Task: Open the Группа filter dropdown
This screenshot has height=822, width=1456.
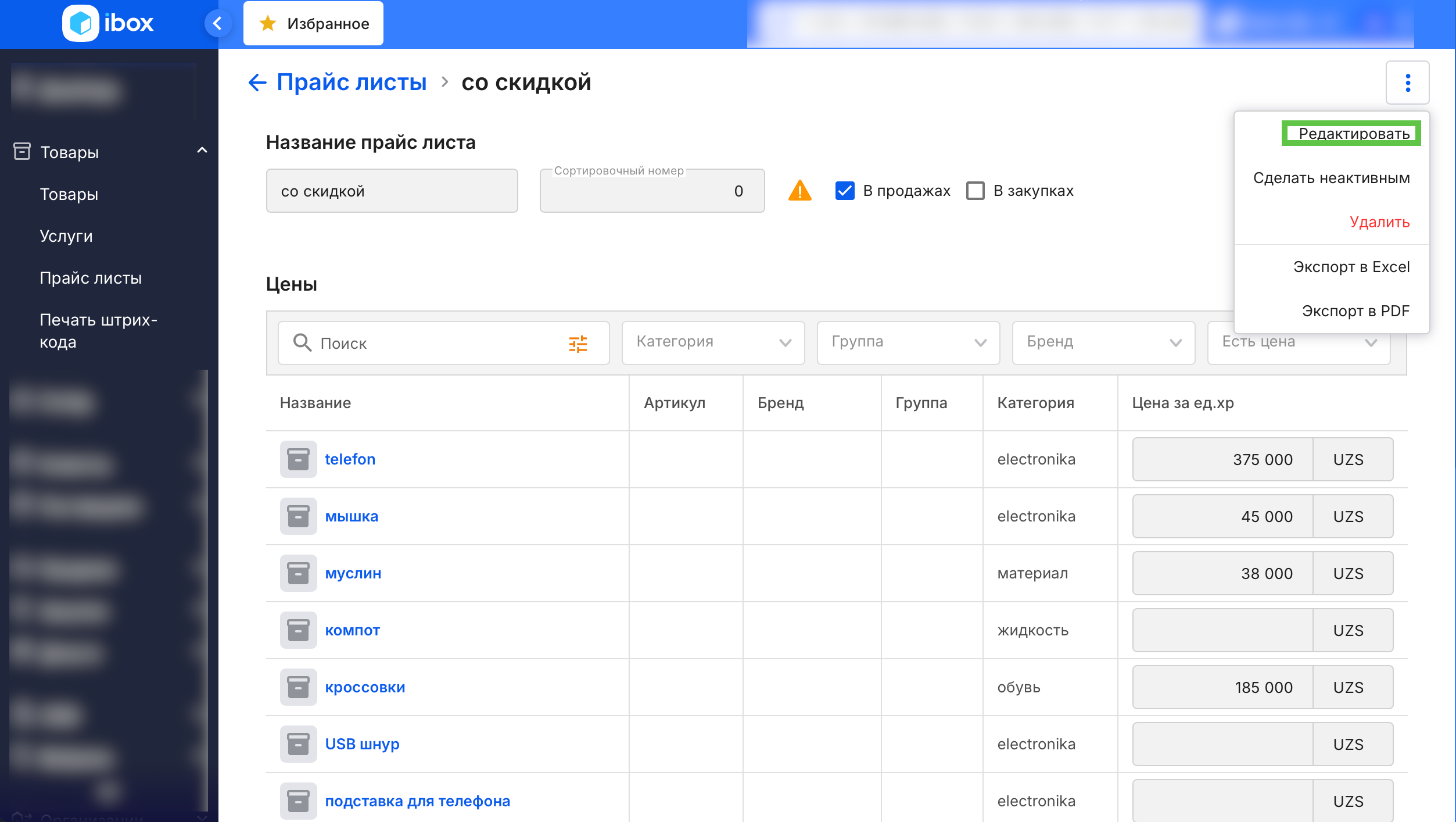Action: coord(908,342)
